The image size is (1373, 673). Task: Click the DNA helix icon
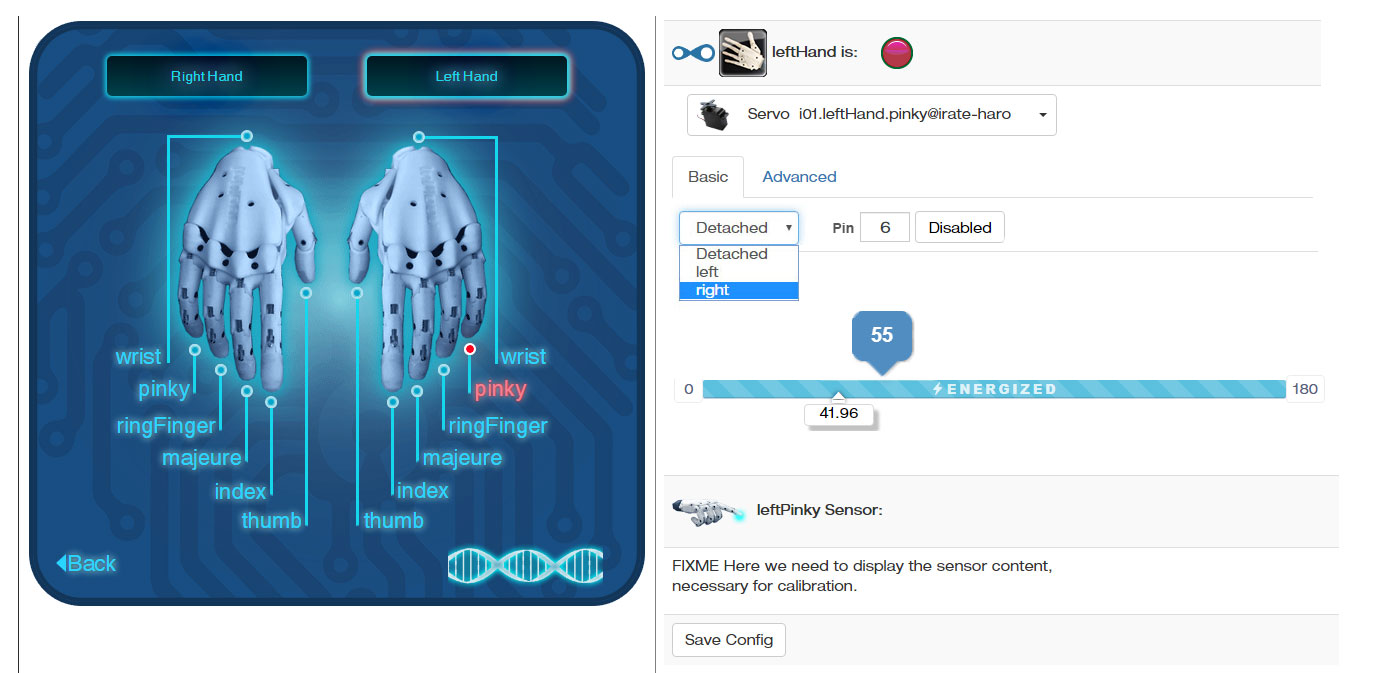tap(526, 565)
